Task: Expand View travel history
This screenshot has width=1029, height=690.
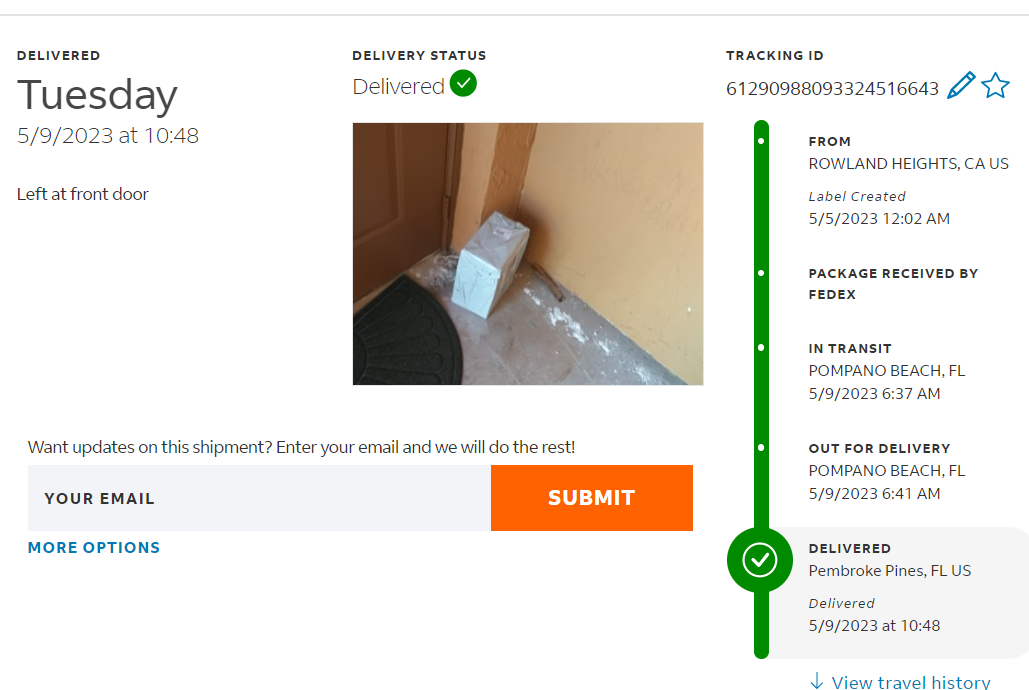Action: (x=911, y=683)
